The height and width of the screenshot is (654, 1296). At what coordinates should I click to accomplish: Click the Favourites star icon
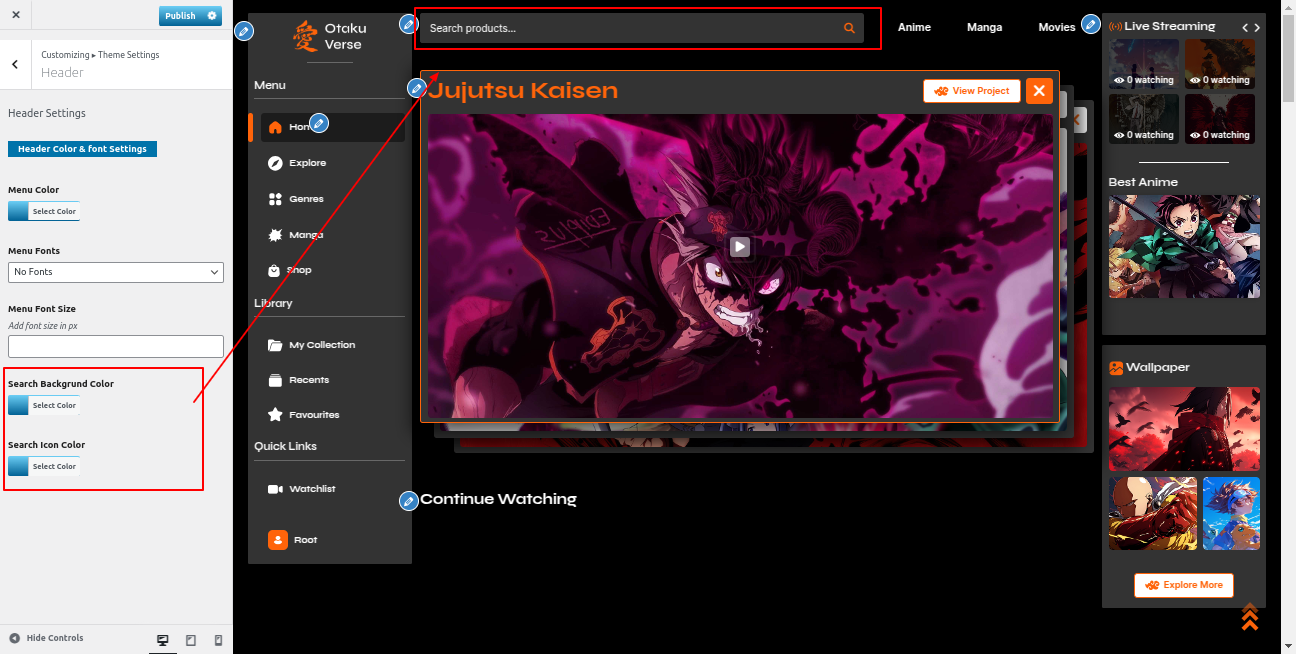tap(275, 414)
